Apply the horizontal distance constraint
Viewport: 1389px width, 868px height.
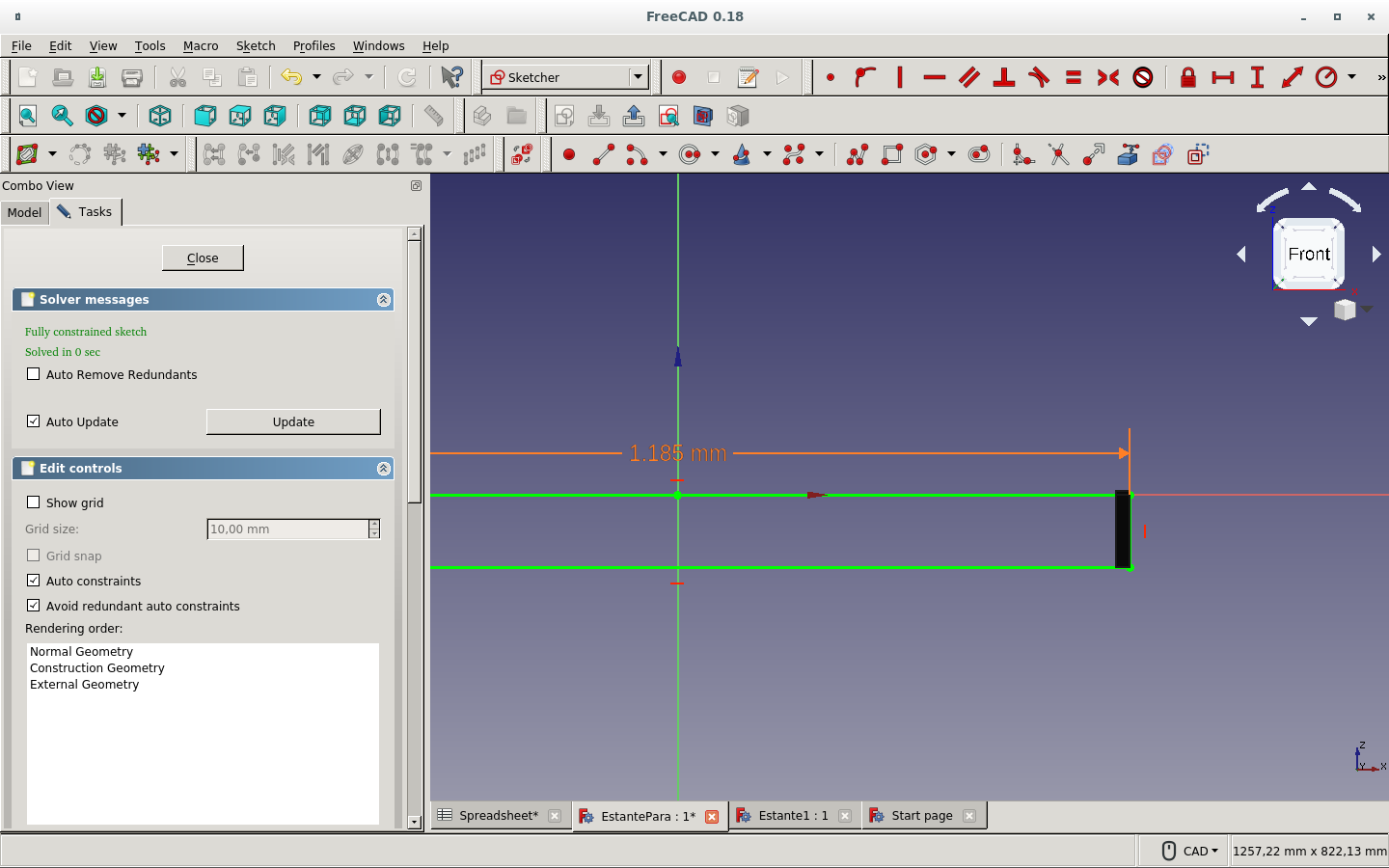[1223, 77]
